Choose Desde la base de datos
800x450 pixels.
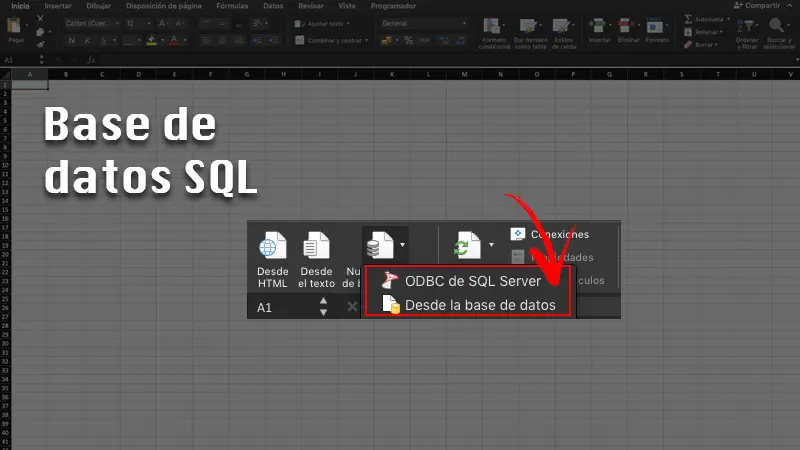click(x=469, y=305)
